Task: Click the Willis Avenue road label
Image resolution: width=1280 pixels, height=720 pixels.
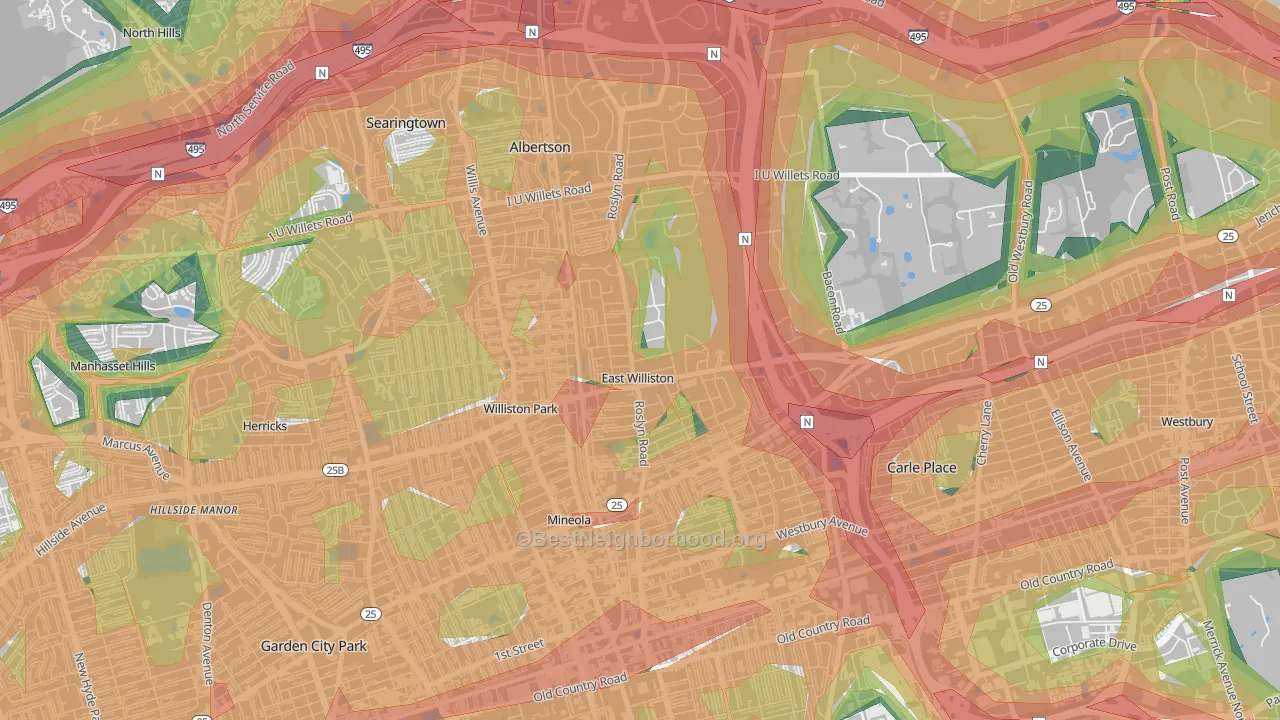Action: click(476, 200)
